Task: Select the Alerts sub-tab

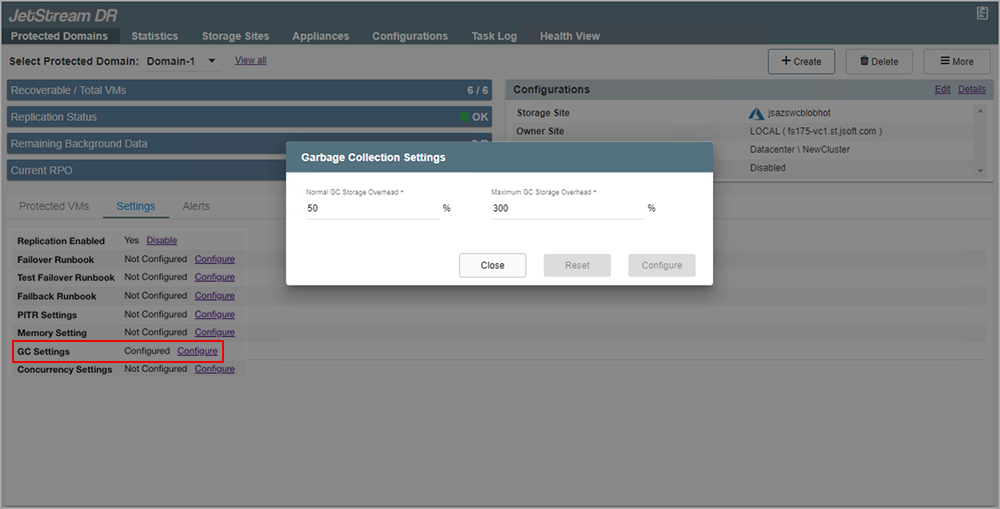Action: click(196, 206)
